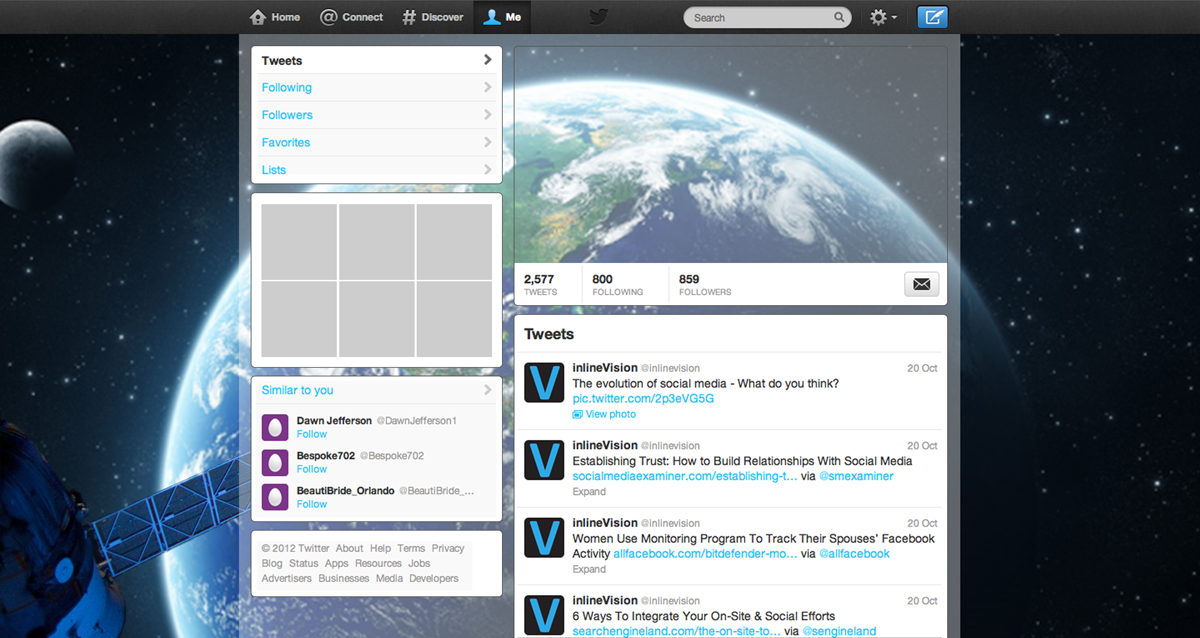Expand the Following list with its chevron
The height and width of the screenshot is (638, 1200).
point(488,87)
